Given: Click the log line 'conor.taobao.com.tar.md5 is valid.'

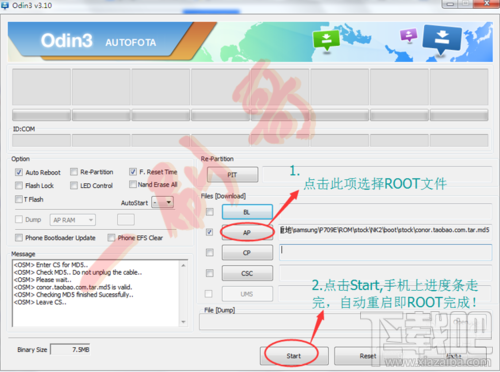Looking at the screenshot, I should click(73, 287).
